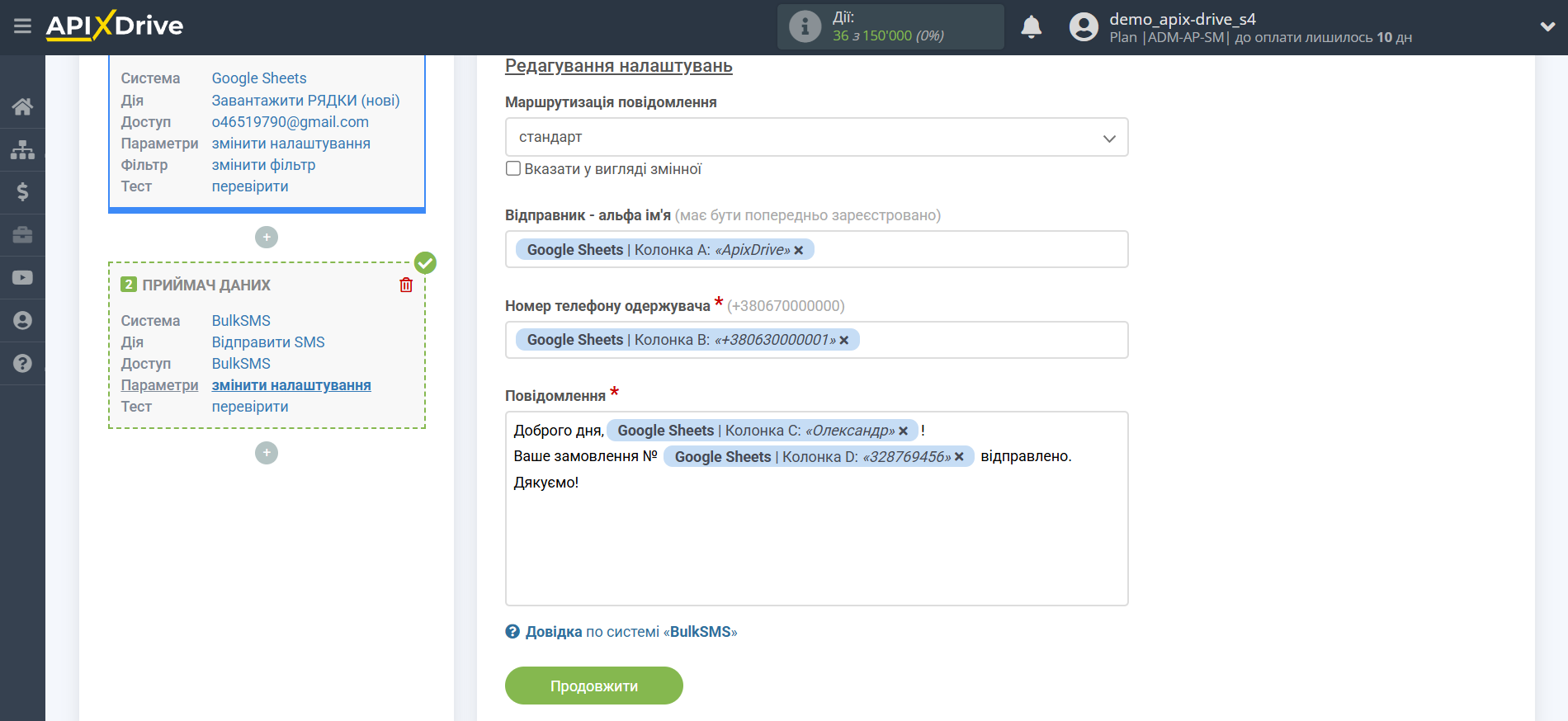This screenshot has width=1568, height=721.
Task: Click the Параметри label in receiver block
Action: click(160, 385)
